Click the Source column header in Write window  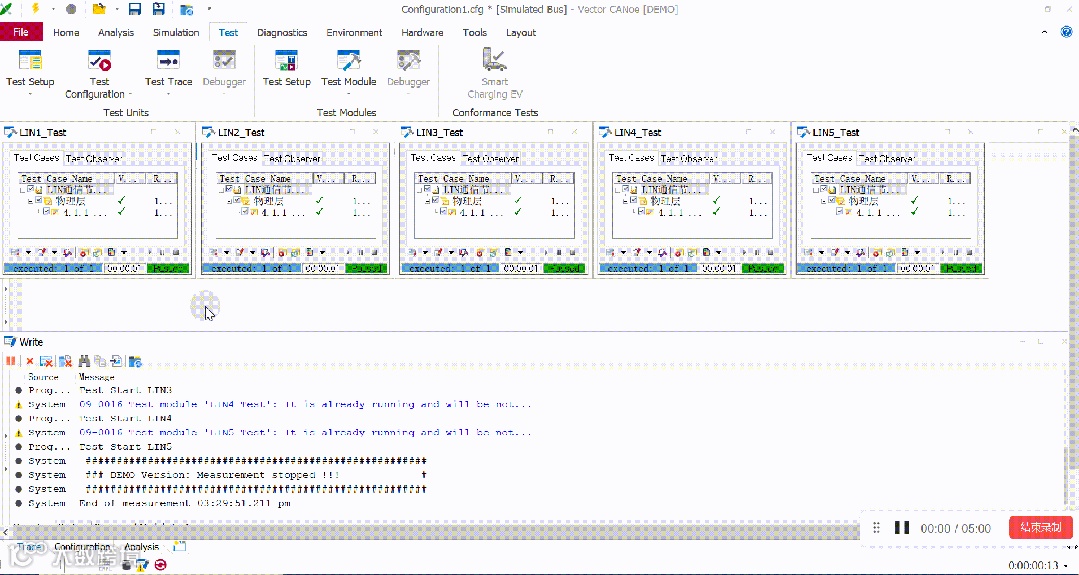[43, 377]
